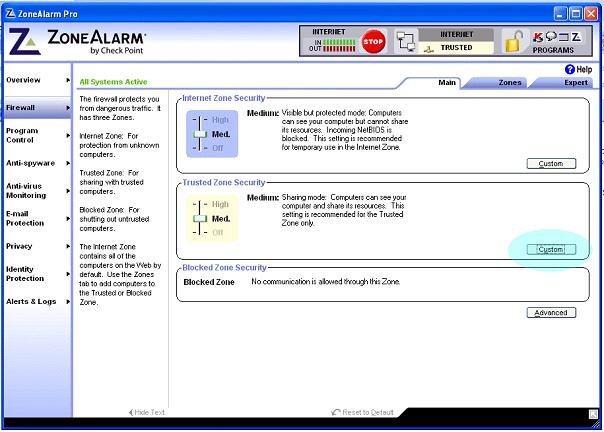The height and width of the screenshot is (432, 604).
Task: Click the Internet Zone security slider handle
Action: click(x=200, y=134)
